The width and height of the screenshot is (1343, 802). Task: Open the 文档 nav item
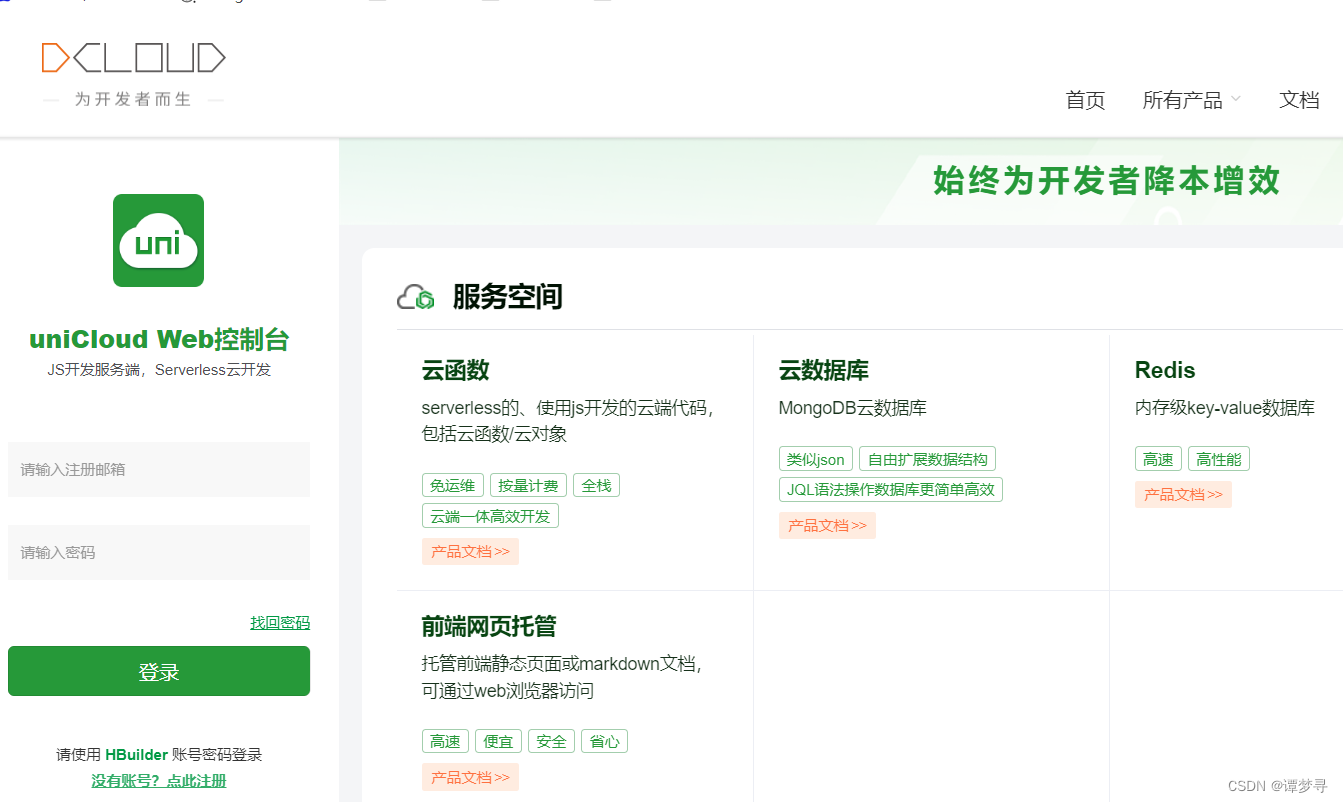[1299, 100]
